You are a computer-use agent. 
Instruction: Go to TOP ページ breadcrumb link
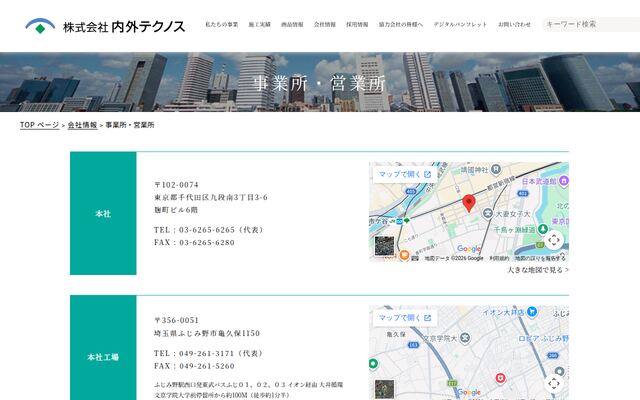[x=40, y=125]
